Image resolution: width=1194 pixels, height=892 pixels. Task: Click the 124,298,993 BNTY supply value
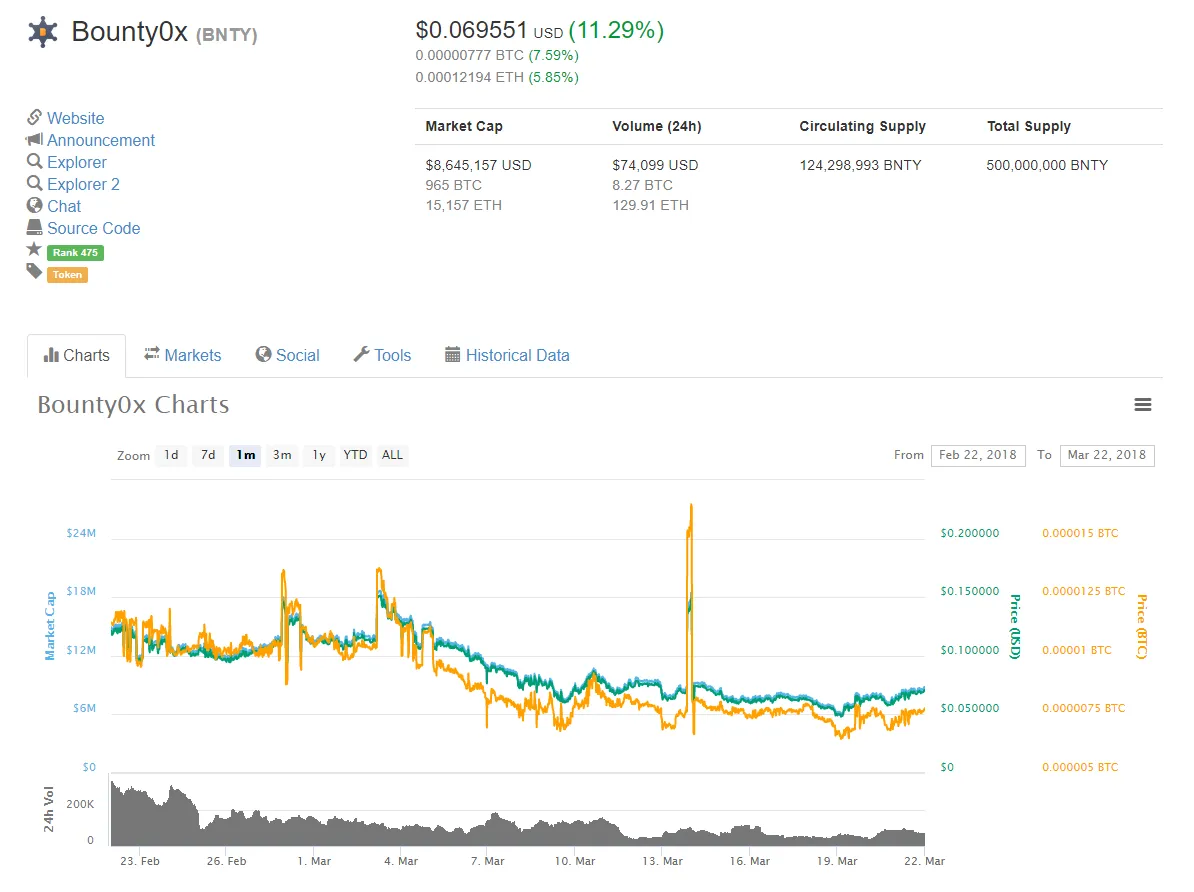(860, 165)
